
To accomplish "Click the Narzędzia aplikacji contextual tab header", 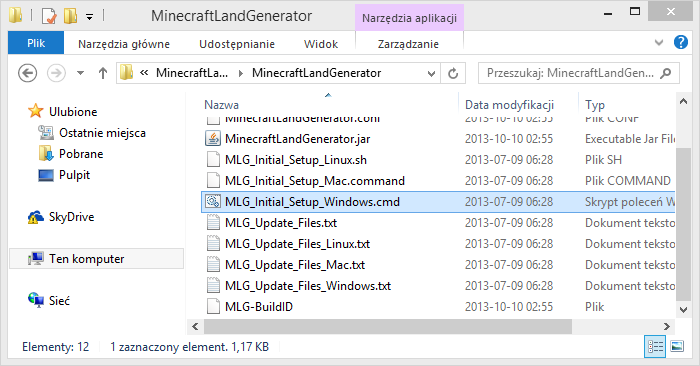I will pos(409,18).
